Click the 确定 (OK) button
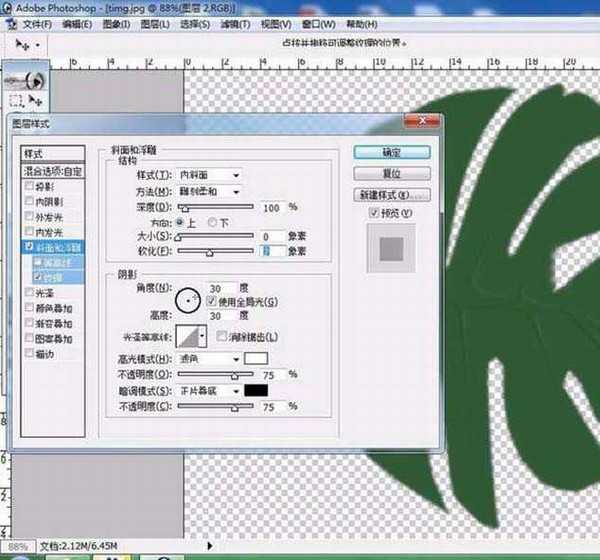The height and width of the screenshot is (560, 600). coord(391,153)
